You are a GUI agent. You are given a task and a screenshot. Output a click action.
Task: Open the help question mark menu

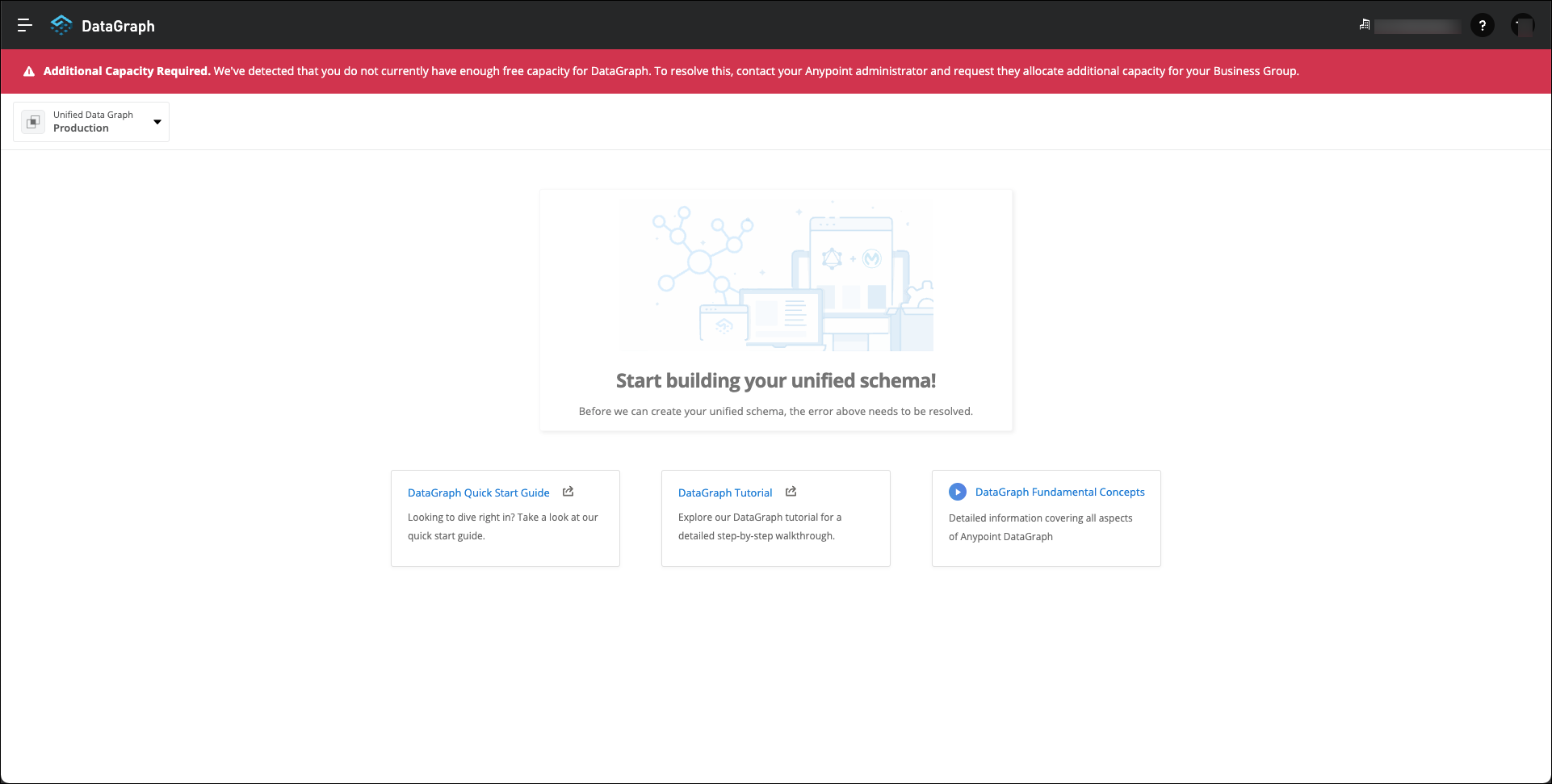[x=1482, y=26]
